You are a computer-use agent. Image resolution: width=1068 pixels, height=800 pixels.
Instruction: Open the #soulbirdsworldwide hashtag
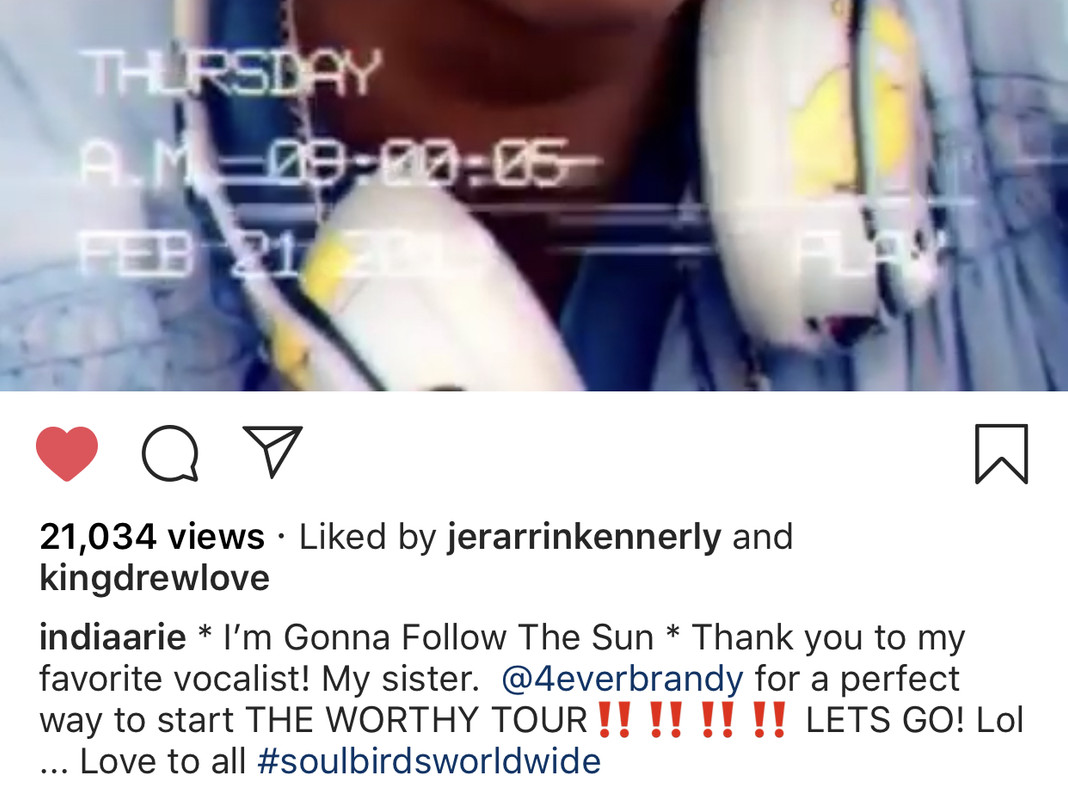429,761
